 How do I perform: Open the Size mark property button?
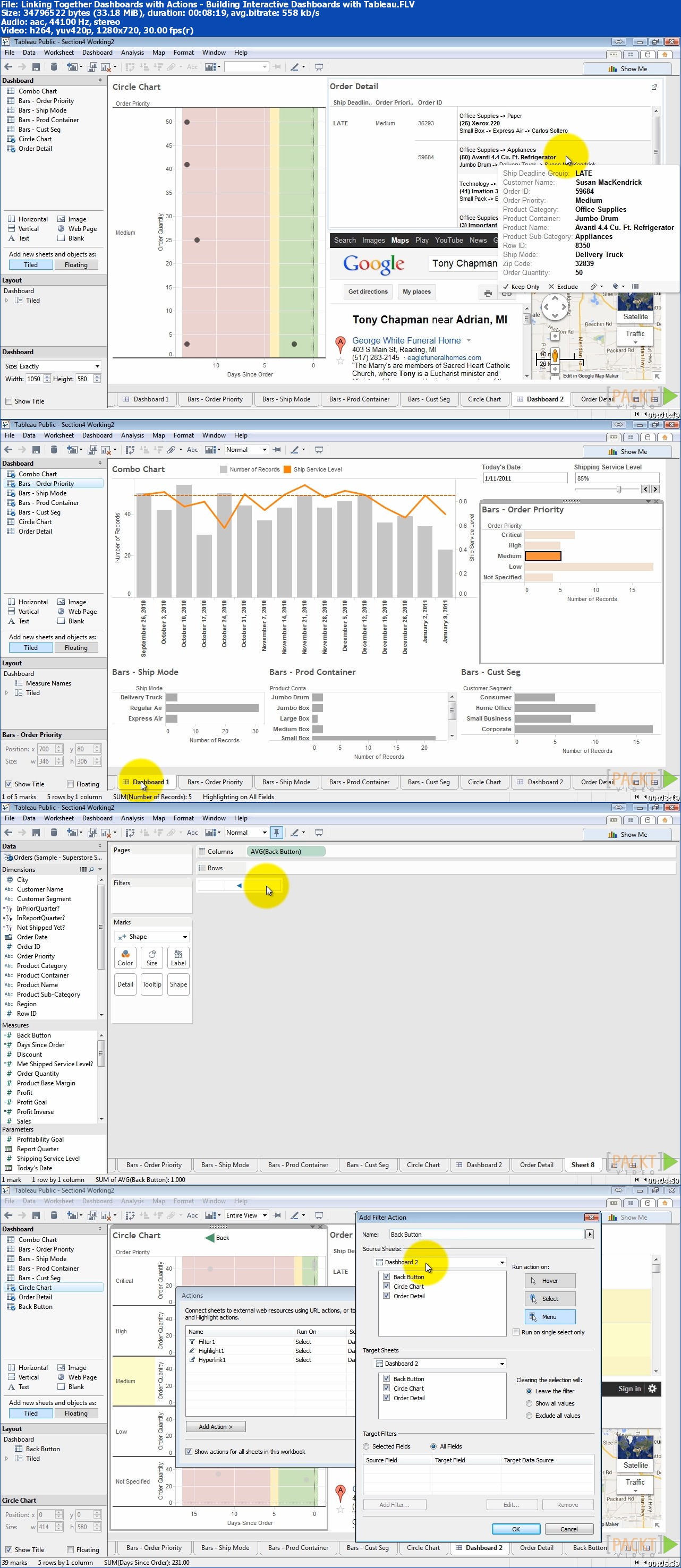point(152,957)
